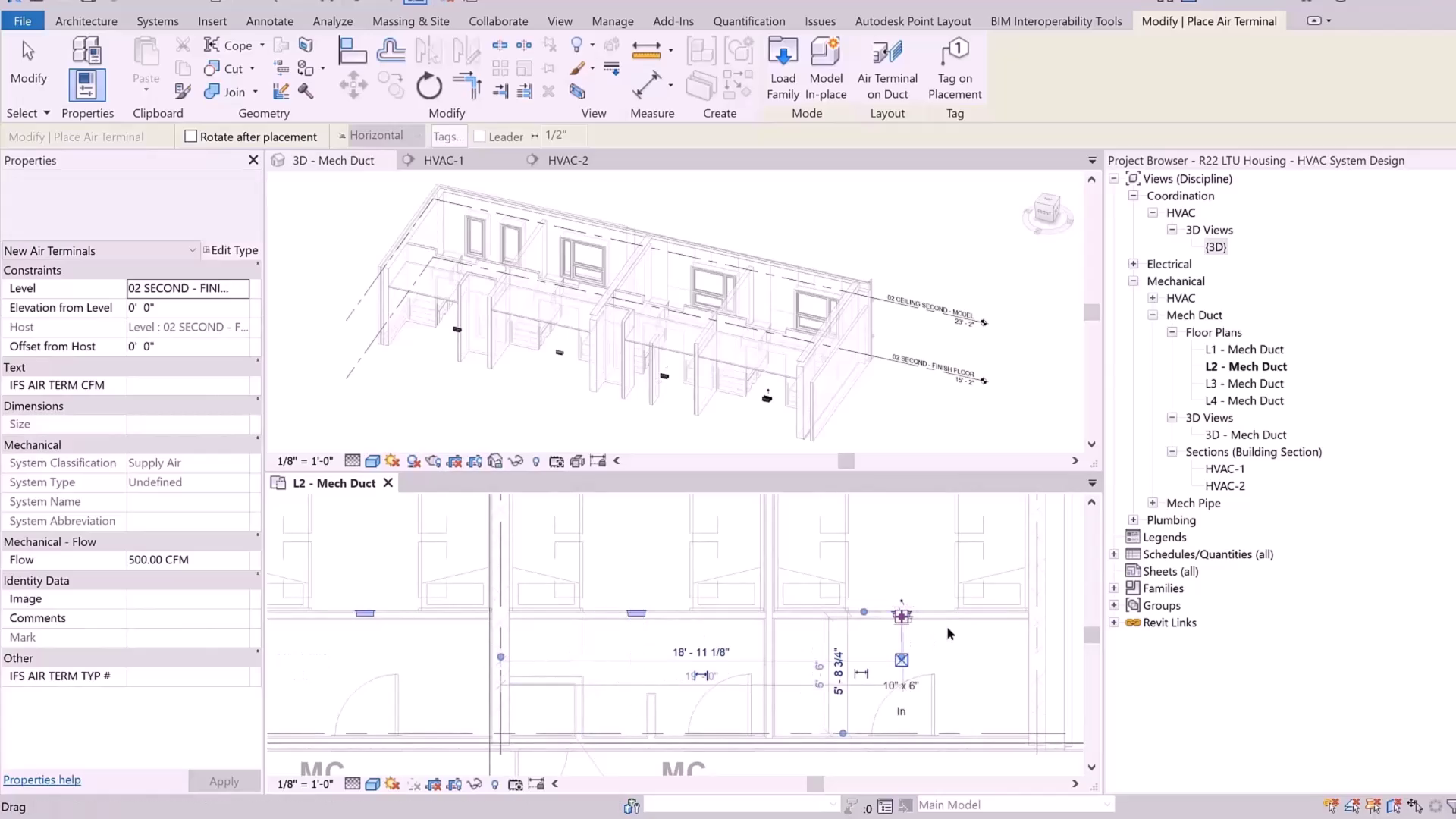This screenshot has height=819, width=1456.
Task: Select the Load Family tool
Action: click(783, 68)
